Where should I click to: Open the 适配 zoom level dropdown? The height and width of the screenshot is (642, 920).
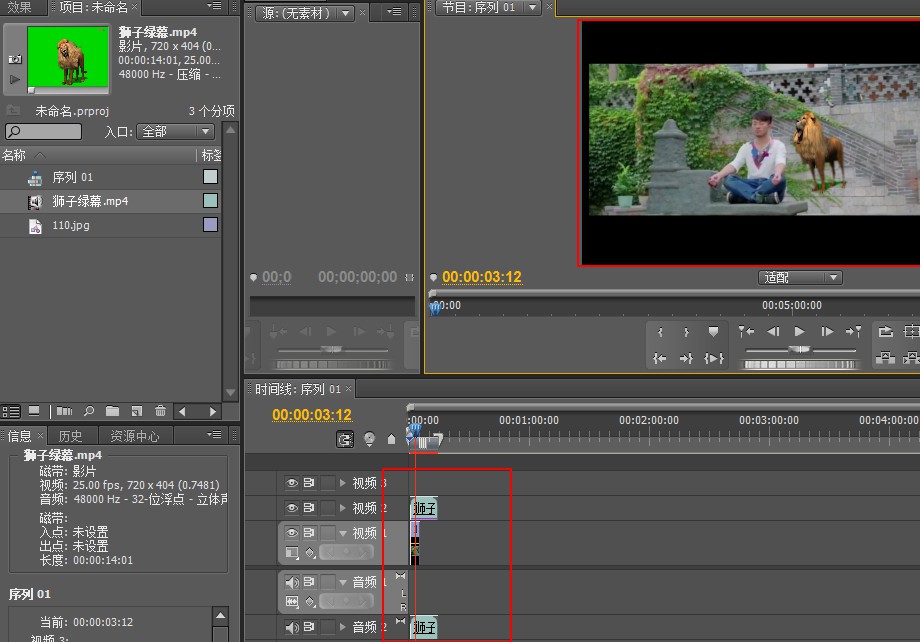click(800, 277)
